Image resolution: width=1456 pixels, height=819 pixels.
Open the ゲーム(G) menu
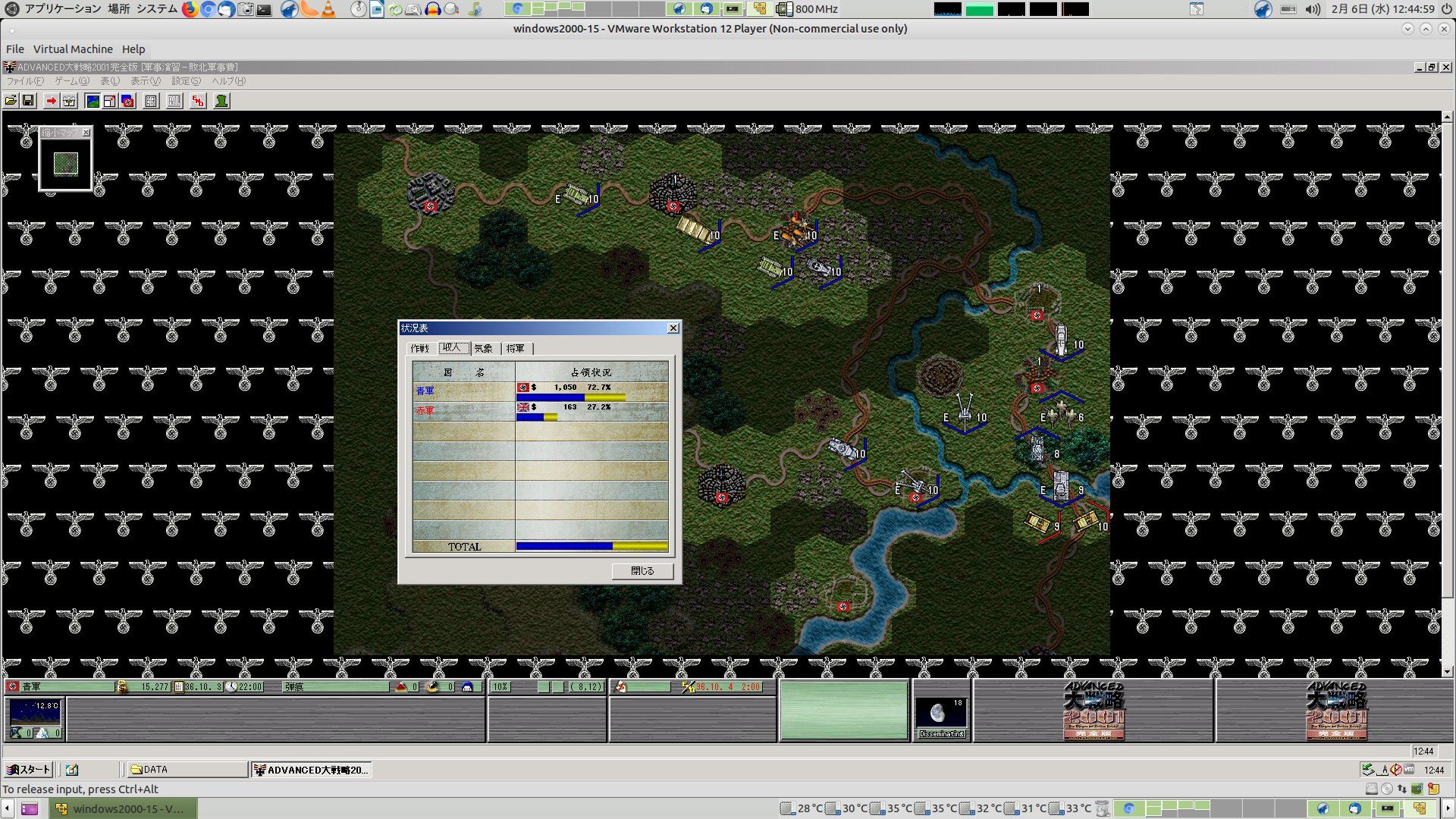71,81
